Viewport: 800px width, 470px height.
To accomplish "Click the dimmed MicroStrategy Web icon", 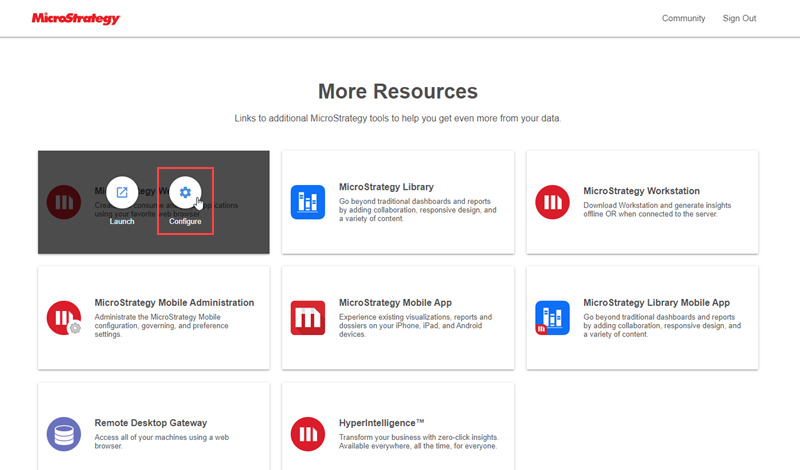I will (64, 202).
